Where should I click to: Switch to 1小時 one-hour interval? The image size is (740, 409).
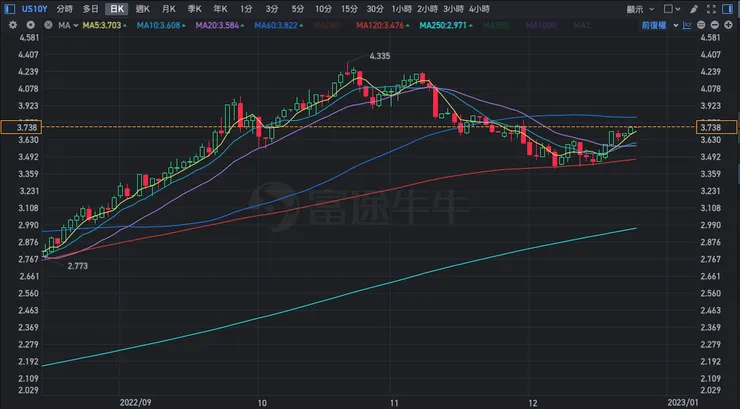tap(402, 9)
